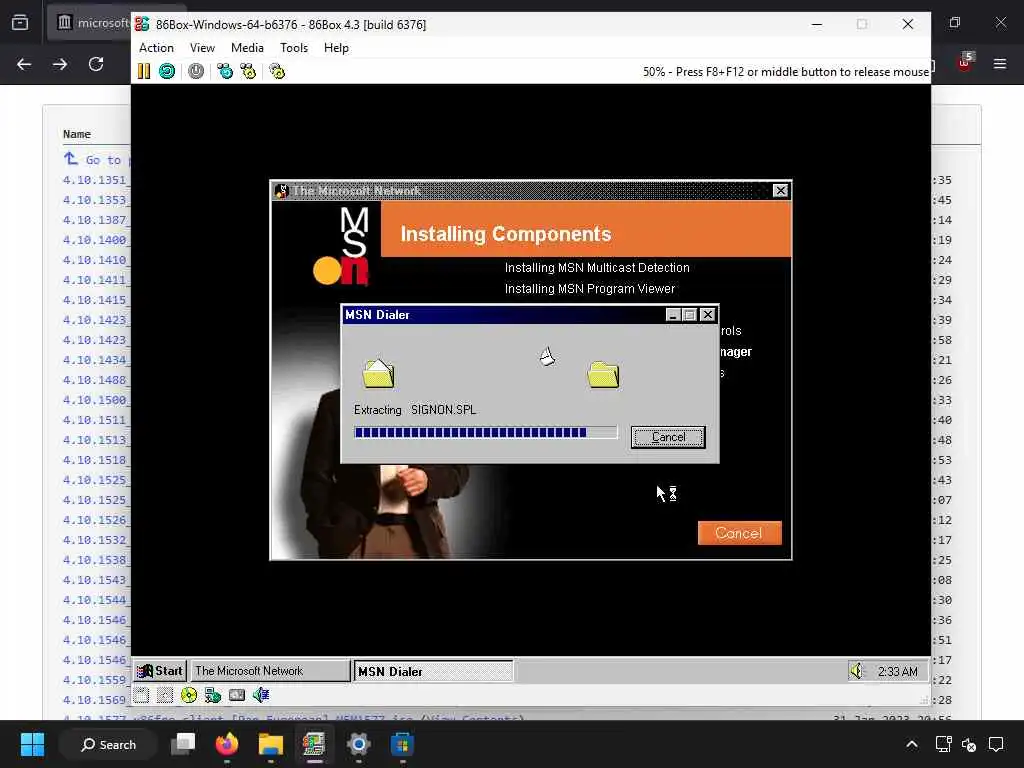This screenshot has width=1024, height=768.
Task: Show hidden tray icons chevron
Action: pyautogui.click(x=912, y=744)
